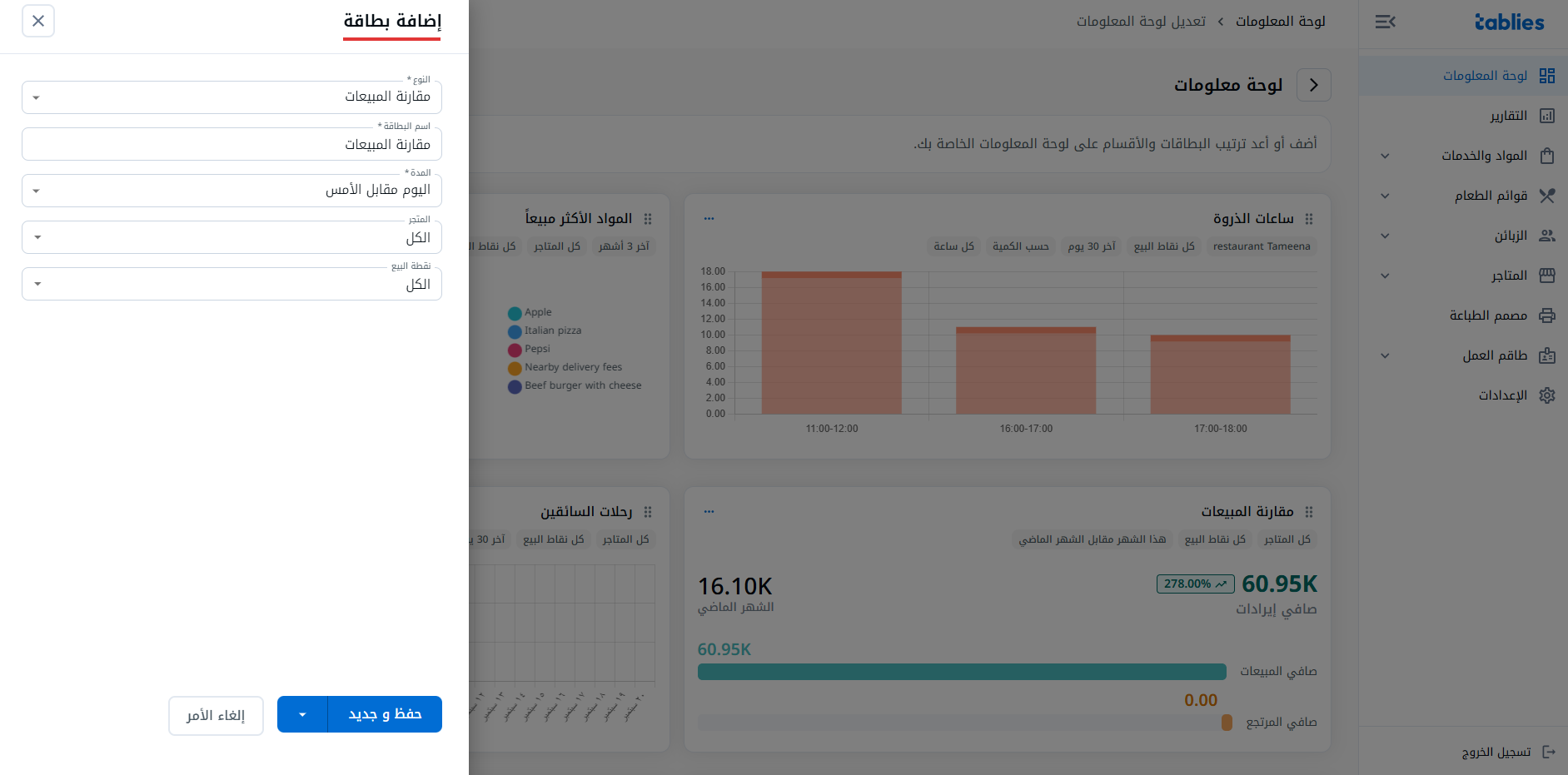The image size is (1568, 775).
Task: Grab drag handle of مقارنة المبيعات card
Action: tap(1309, 512)
